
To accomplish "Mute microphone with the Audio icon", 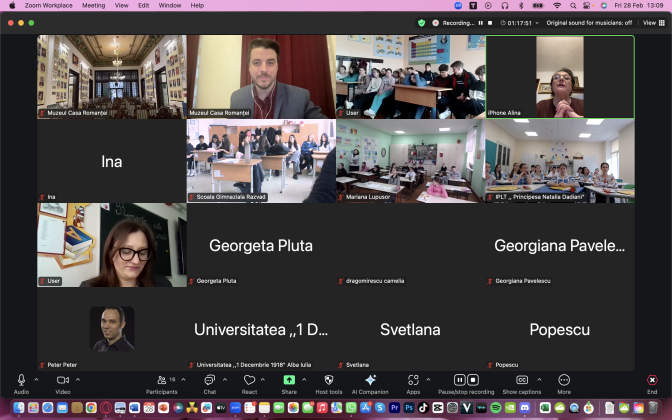I will pos(21,381).
